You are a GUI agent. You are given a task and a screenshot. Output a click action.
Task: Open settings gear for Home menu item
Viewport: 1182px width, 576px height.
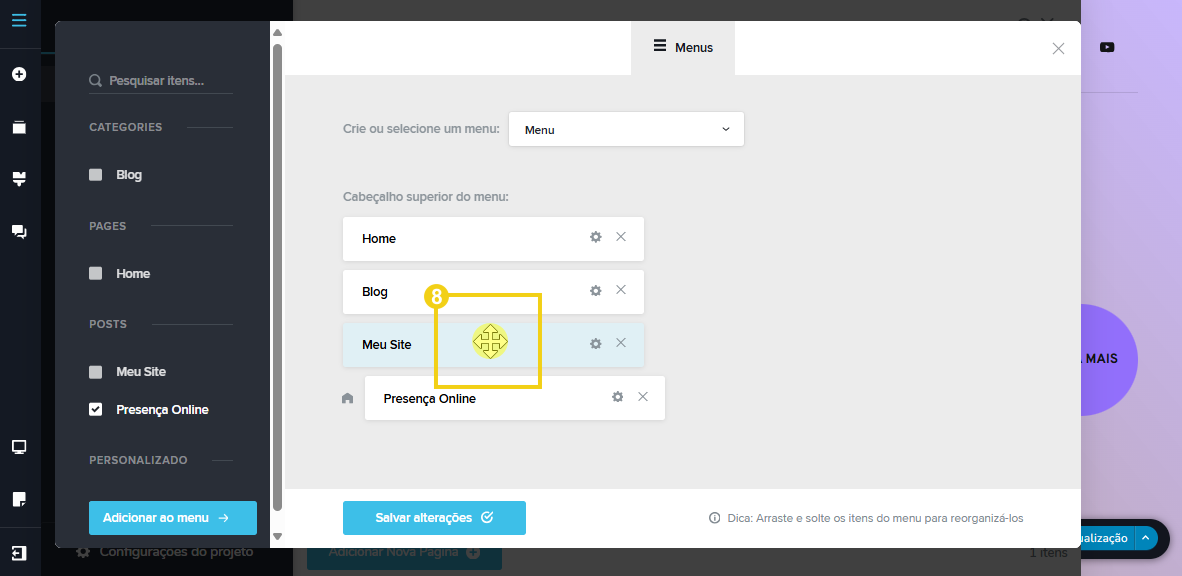pos(596,237)
